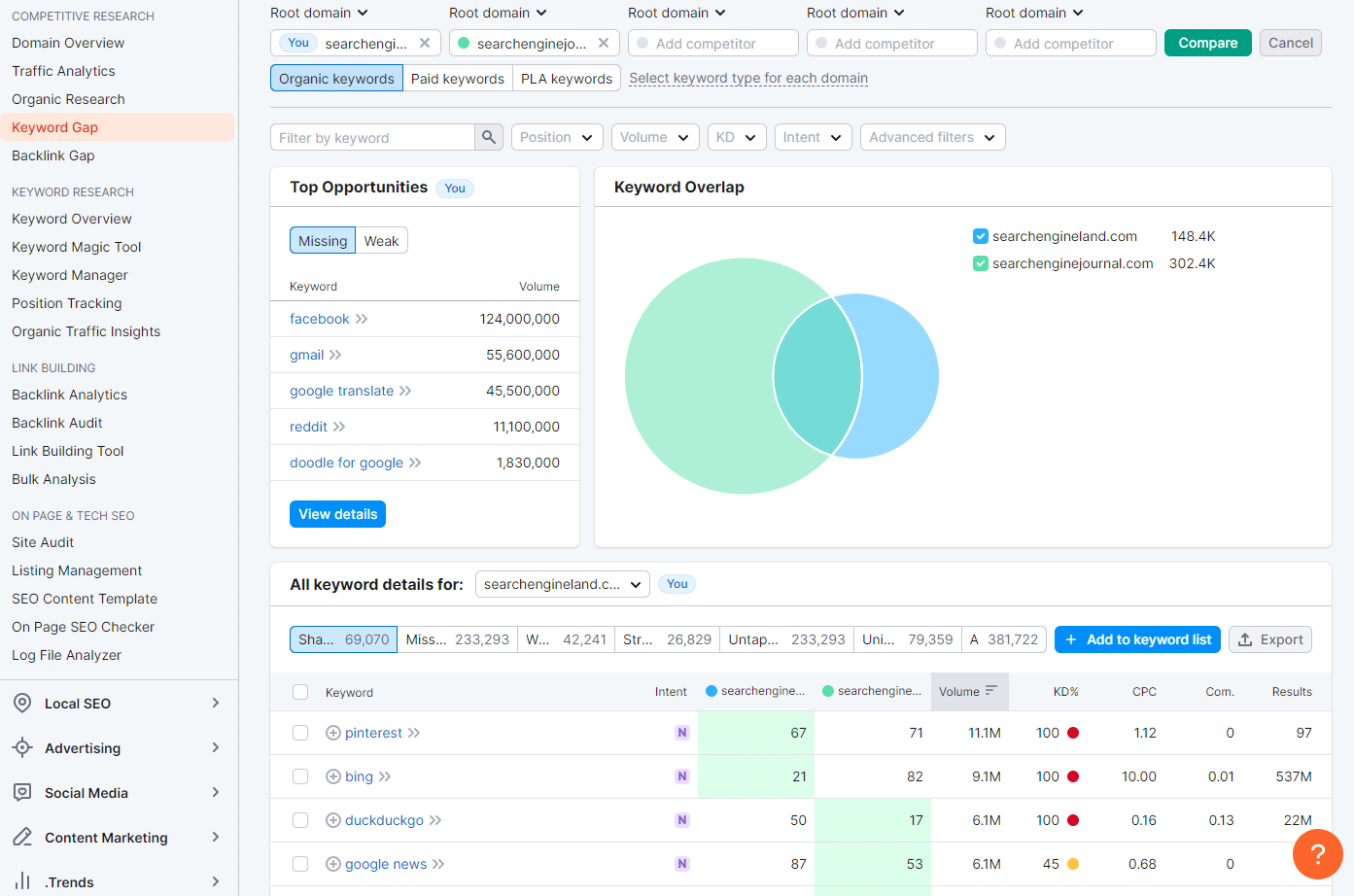Add google news keyword using its plus icon
Screen dimensions: 1354x896
pyautogui.click(x=332, y=864)
